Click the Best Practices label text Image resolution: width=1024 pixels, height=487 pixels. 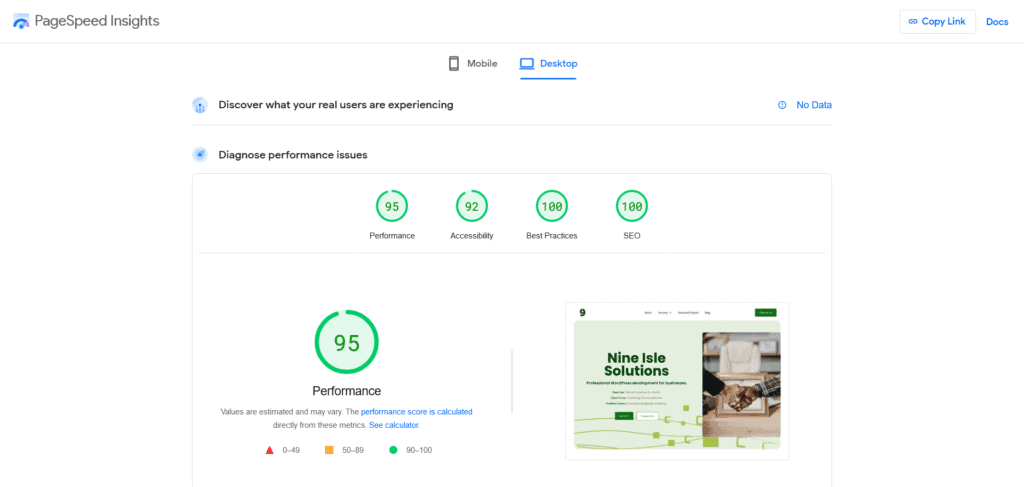(552, 236)
